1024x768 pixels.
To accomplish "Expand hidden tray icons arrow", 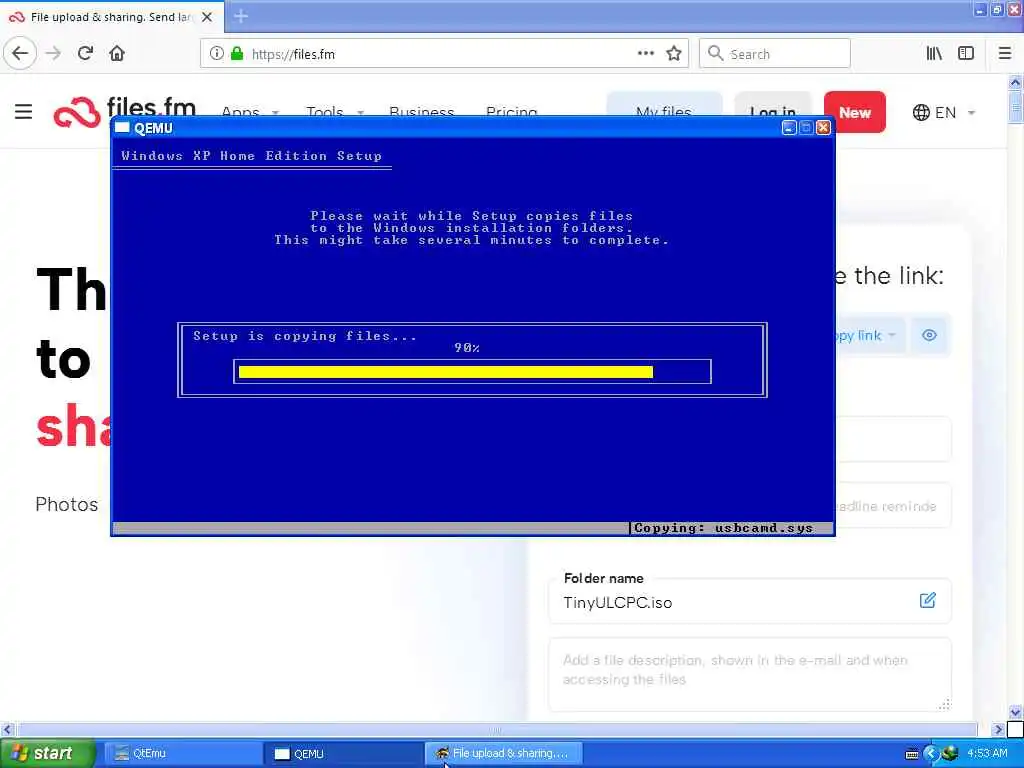I will [x=931, y=754].
